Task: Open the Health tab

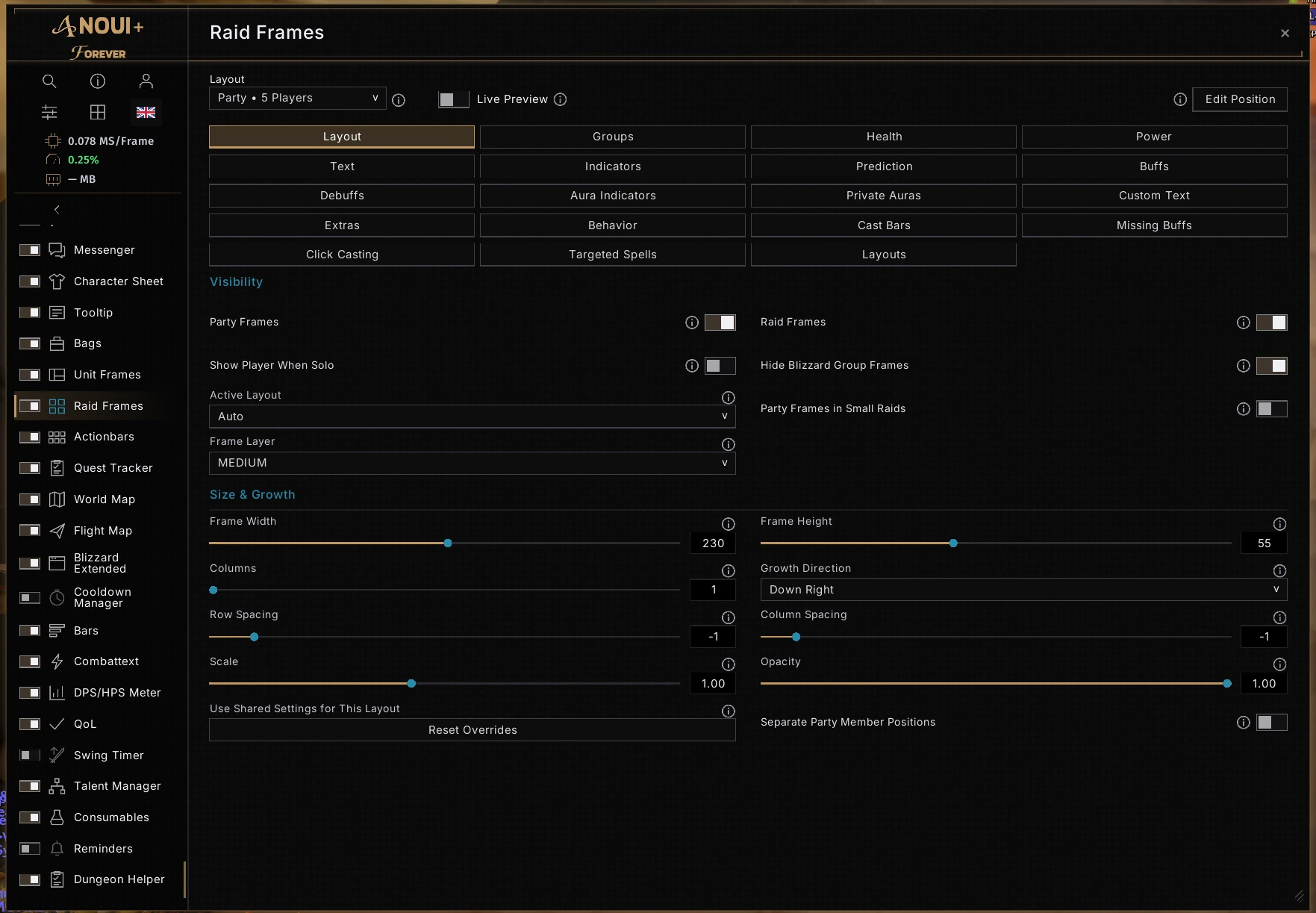Action: tap(884, 137)
